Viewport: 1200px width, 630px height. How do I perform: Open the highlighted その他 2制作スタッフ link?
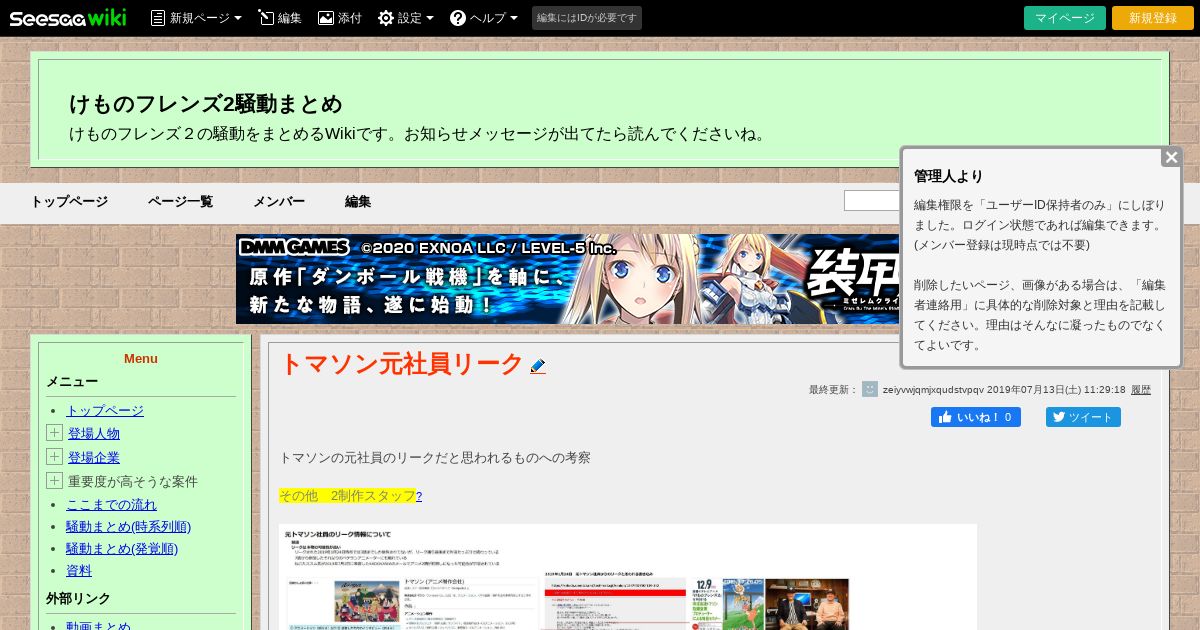(x=347, y=496)
